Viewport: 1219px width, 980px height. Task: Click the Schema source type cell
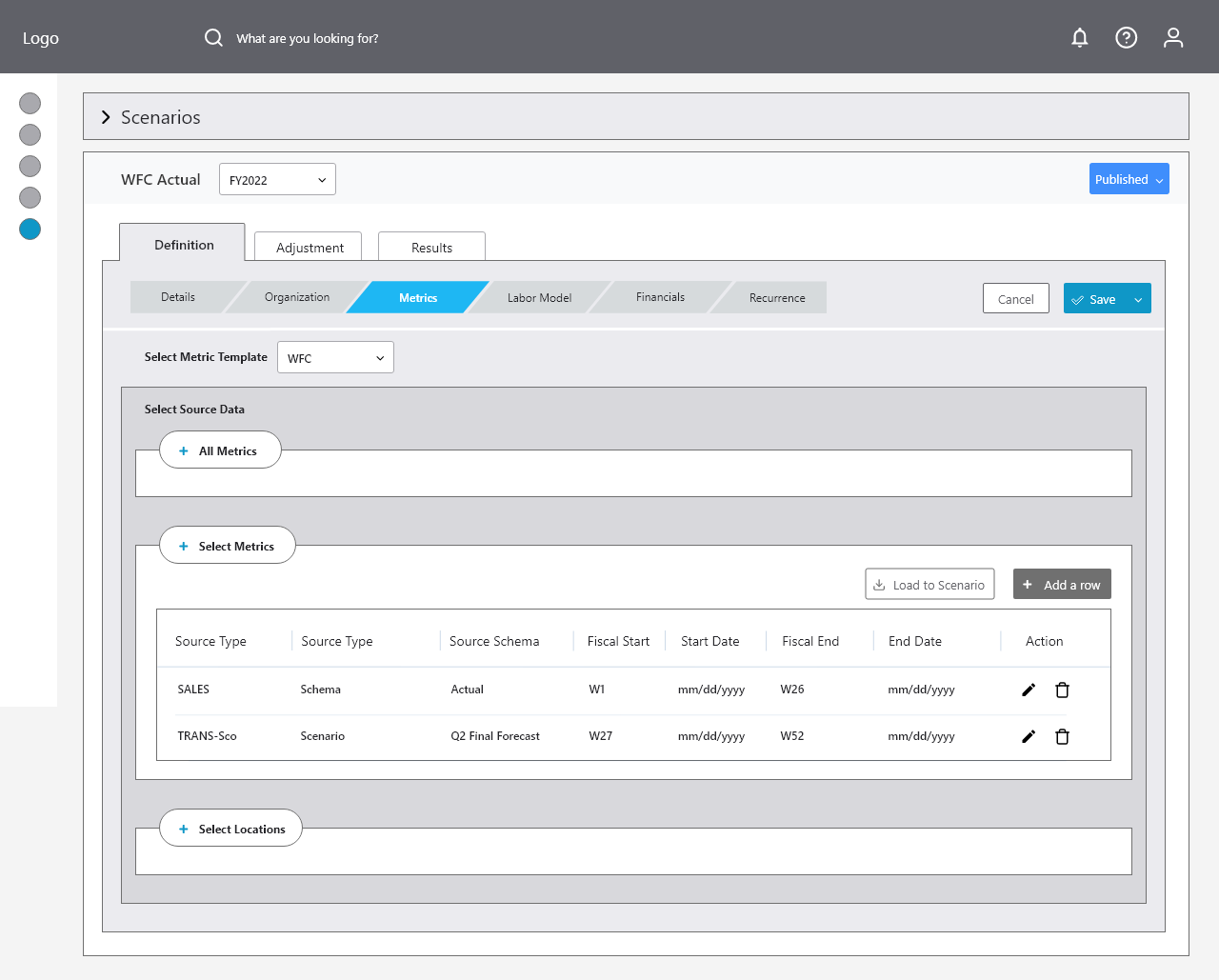pos(320,690)
